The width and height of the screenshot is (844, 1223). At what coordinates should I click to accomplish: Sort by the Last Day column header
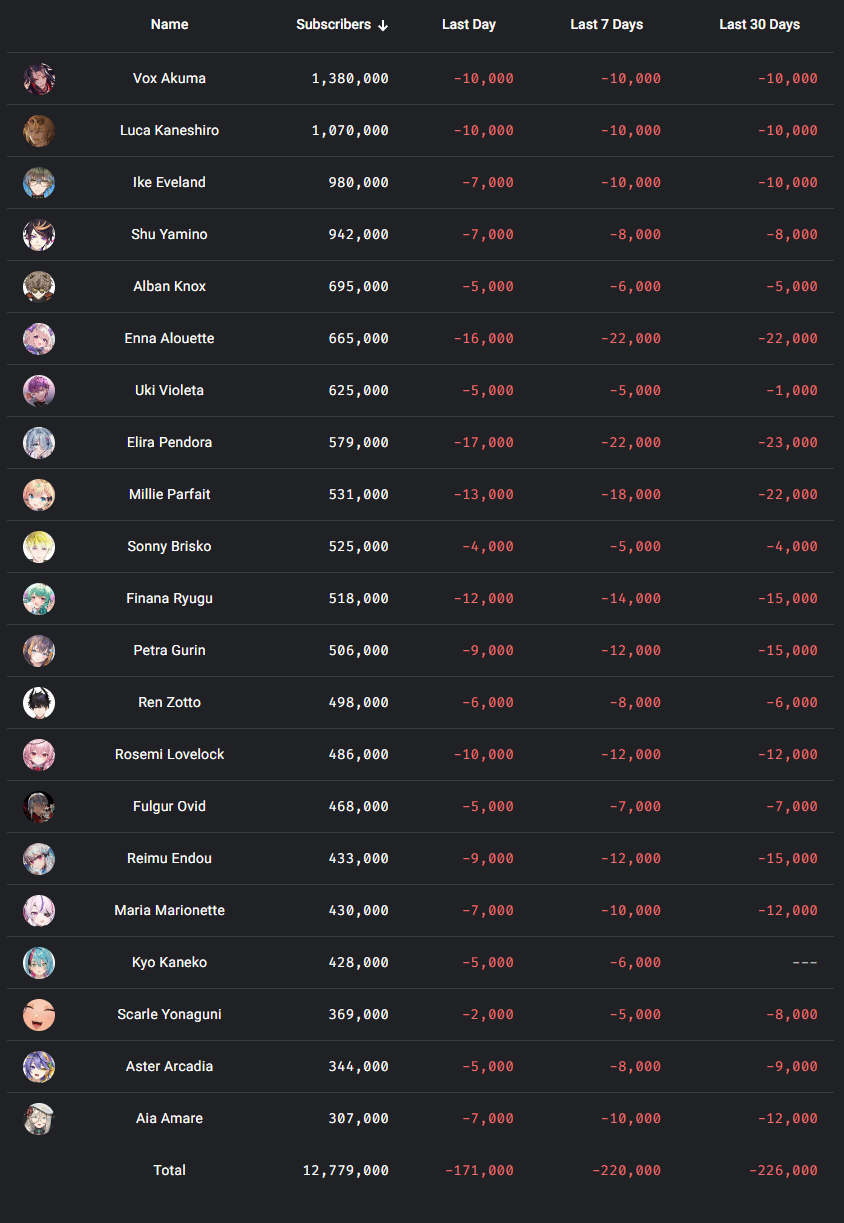pos(469,24)
